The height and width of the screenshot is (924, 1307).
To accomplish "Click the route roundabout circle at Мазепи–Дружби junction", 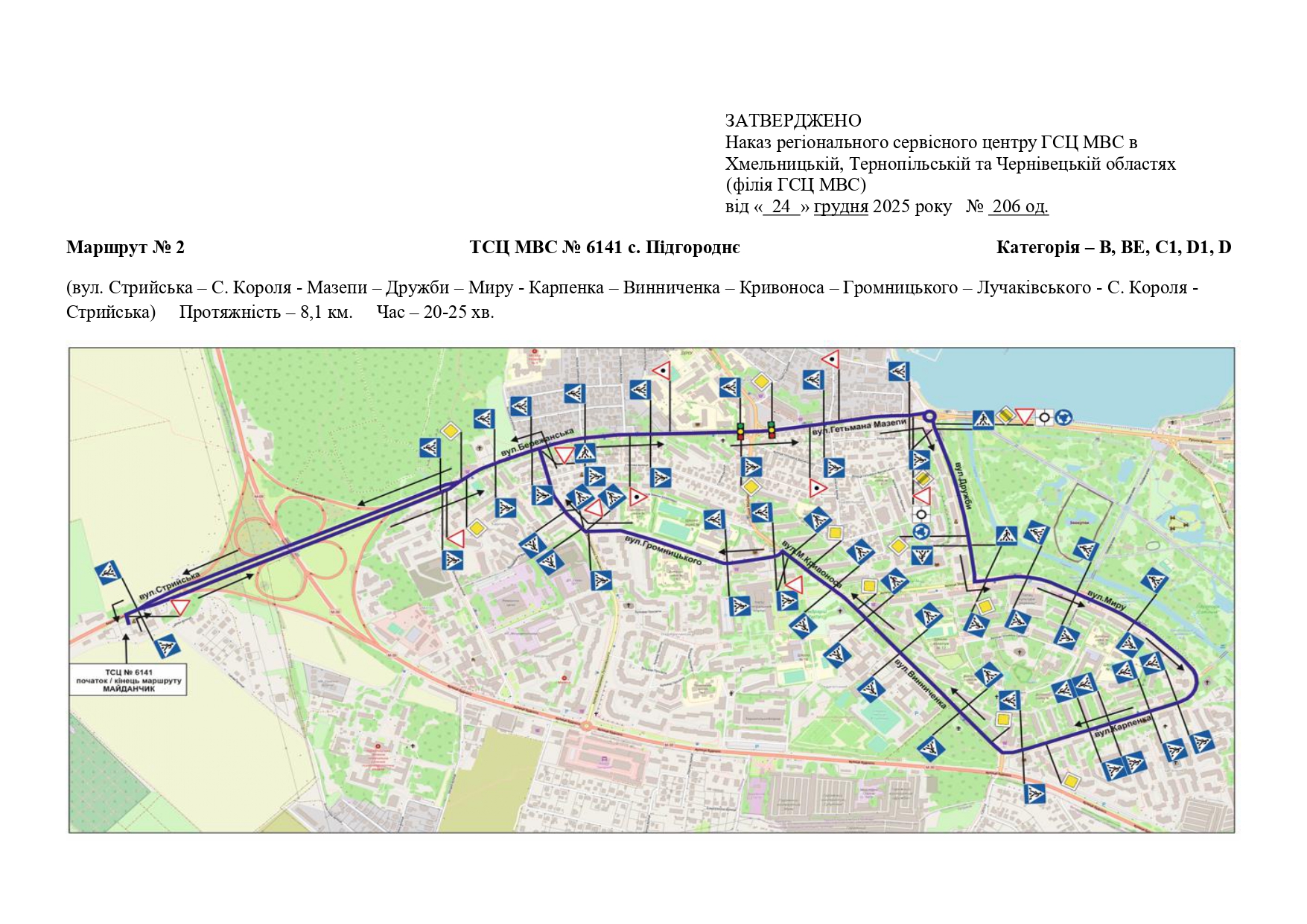I will tap(929, 417).
